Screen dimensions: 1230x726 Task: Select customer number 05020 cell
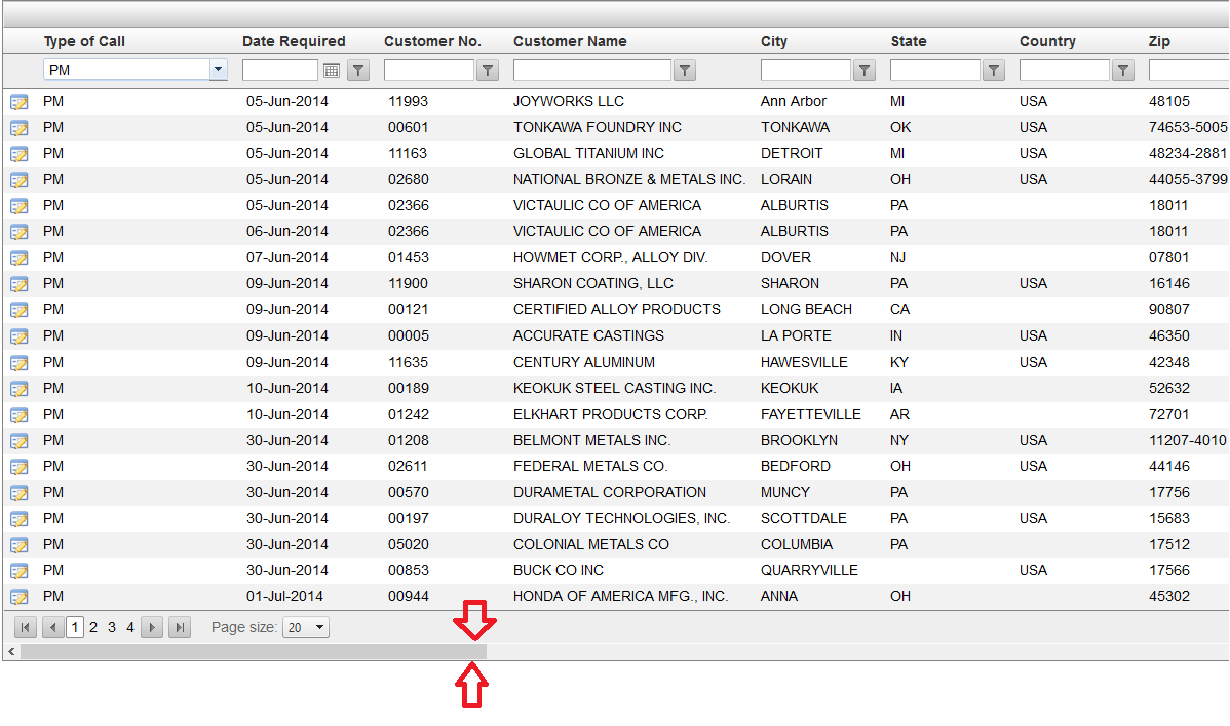(408, 544)
